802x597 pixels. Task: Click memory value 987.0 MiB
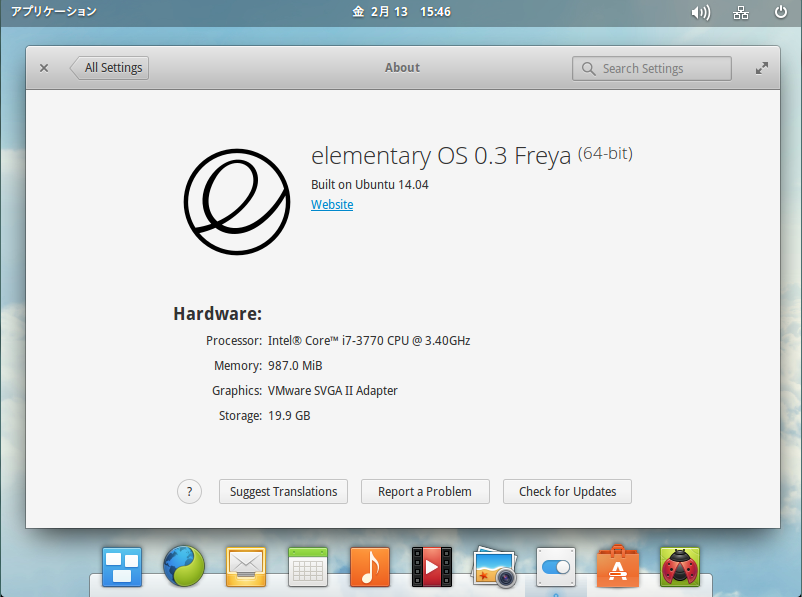click(295, 366)
